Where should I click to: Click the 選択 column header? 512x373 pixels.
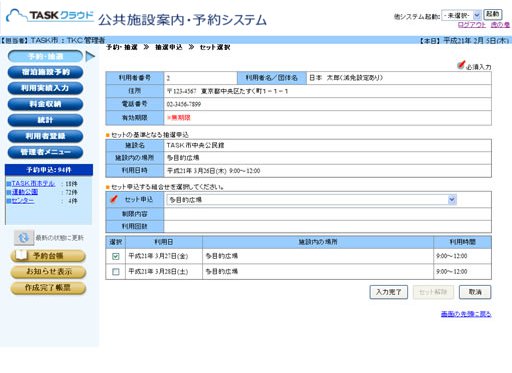click(116, 242)
